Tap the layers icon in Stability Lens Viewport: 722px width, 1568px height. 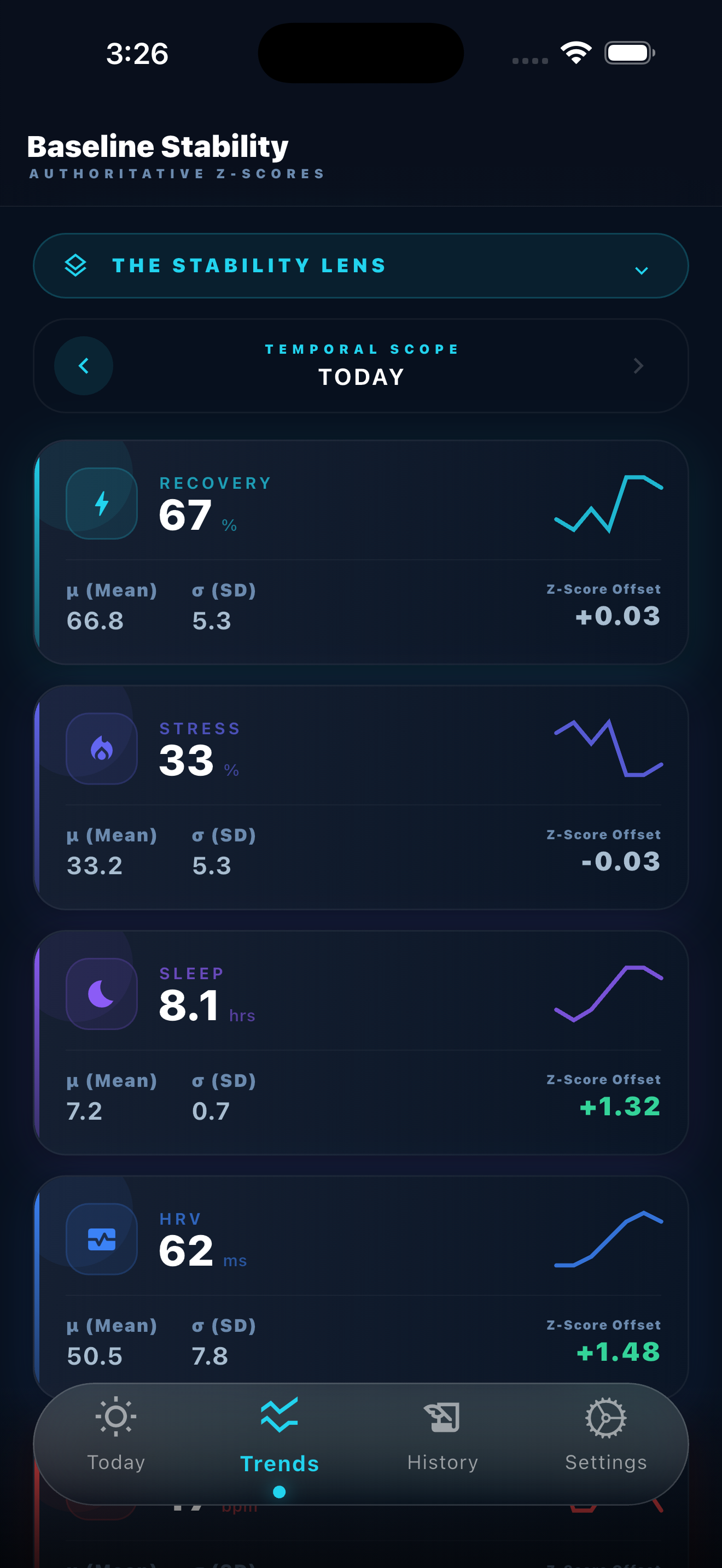(75, 265)
